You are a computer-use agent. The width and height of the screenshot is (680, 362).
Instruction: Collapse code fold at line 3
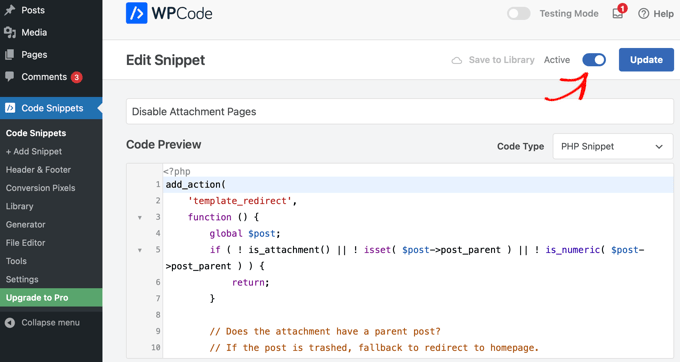click(140, 217)
